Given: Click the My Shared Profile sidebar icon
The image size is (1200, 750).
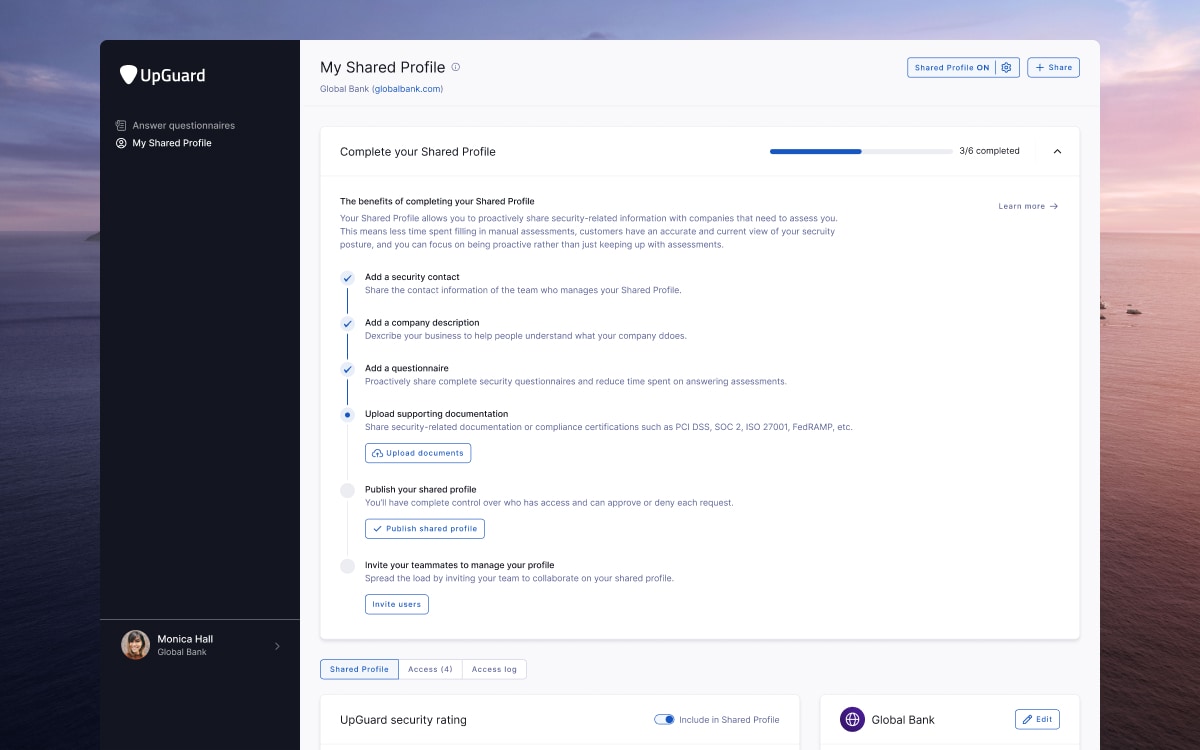Looking at the screenshot, I should click(121, 143).
